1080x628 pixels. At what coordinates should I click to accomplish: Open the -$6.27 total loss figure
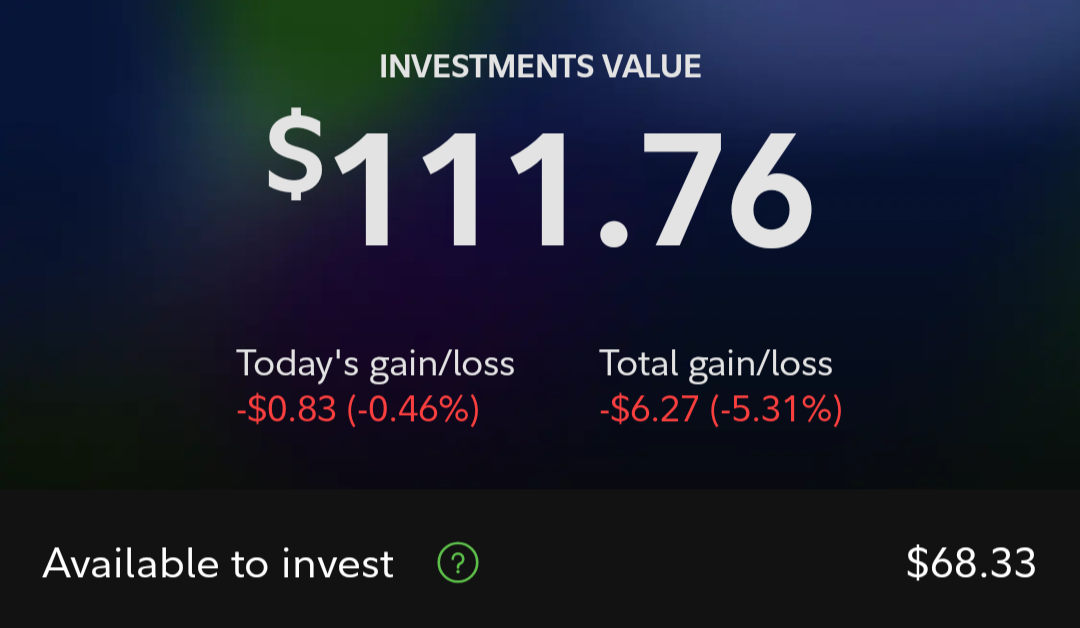650,409
